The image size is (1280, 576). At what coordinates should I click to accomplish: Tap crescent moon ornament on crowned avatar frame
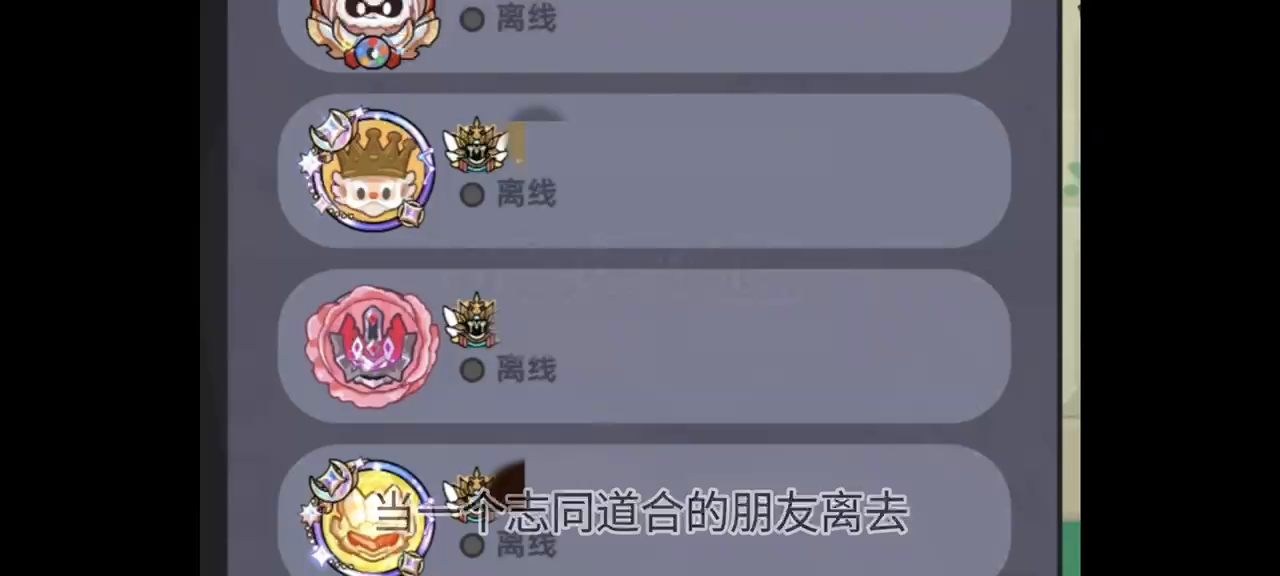point(331,133)
